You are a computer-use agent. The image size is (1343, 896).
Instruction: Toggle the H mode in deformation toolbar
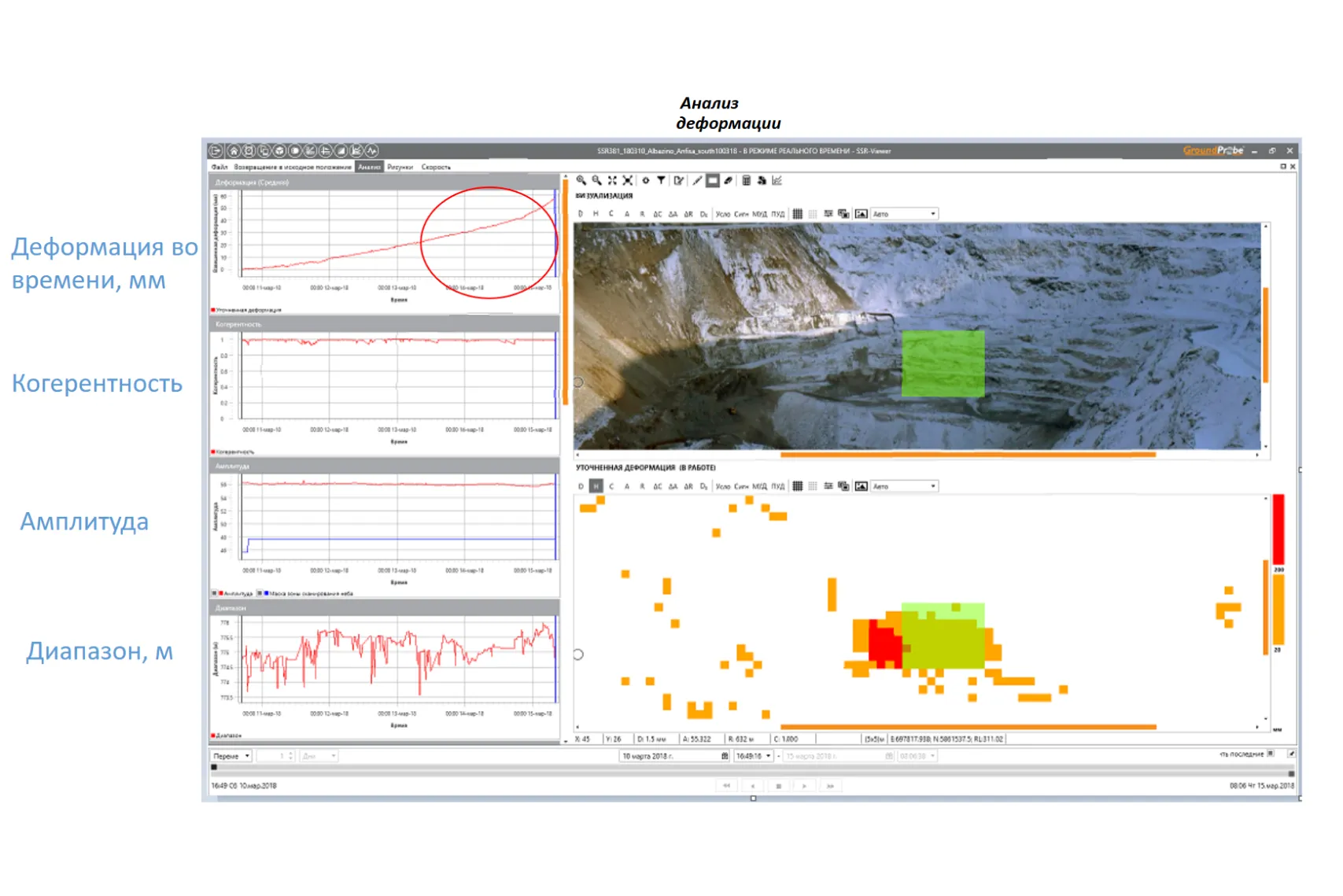tap(596, 486)
